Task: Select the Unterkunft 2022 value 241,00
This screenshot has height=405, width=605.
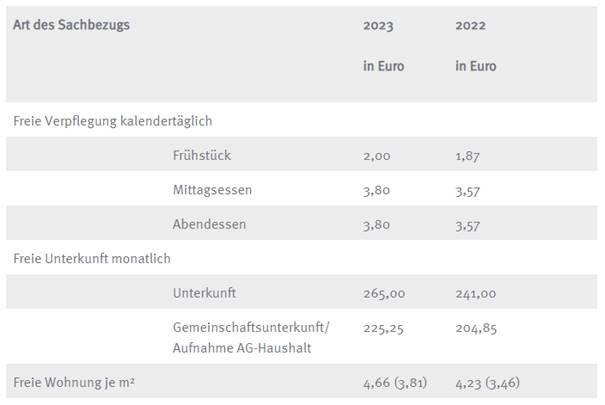Action: [x=476, y=294]
